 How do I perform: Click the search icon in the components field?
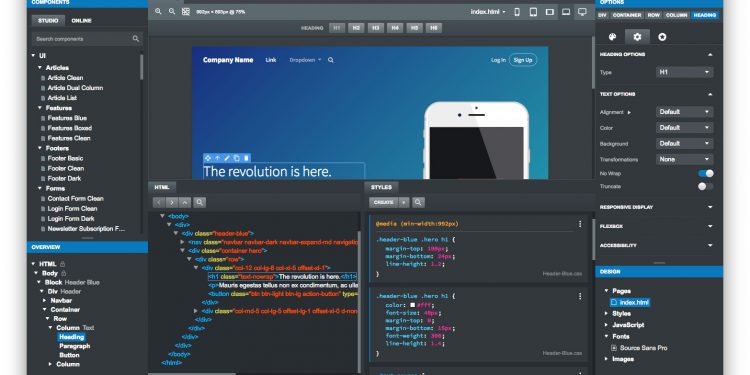coord(136,39)
